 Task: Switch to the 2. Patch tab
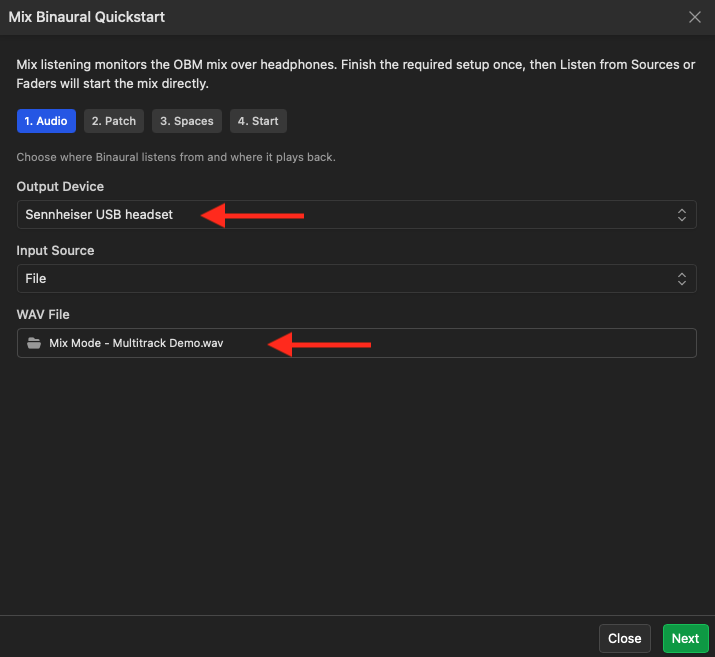click(114, 121)
